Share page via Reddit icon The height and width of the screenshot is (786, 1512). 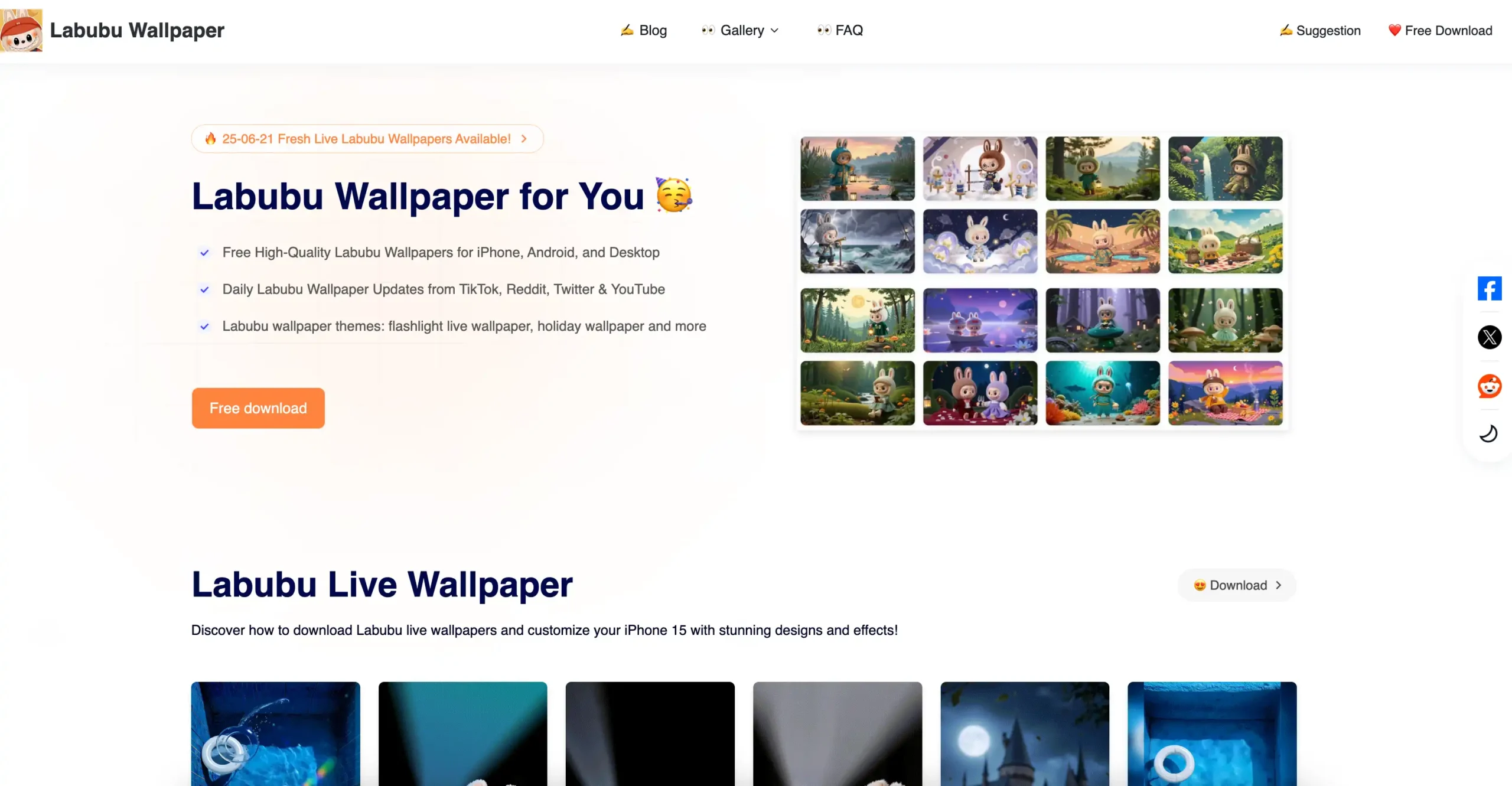point(1489,386)
